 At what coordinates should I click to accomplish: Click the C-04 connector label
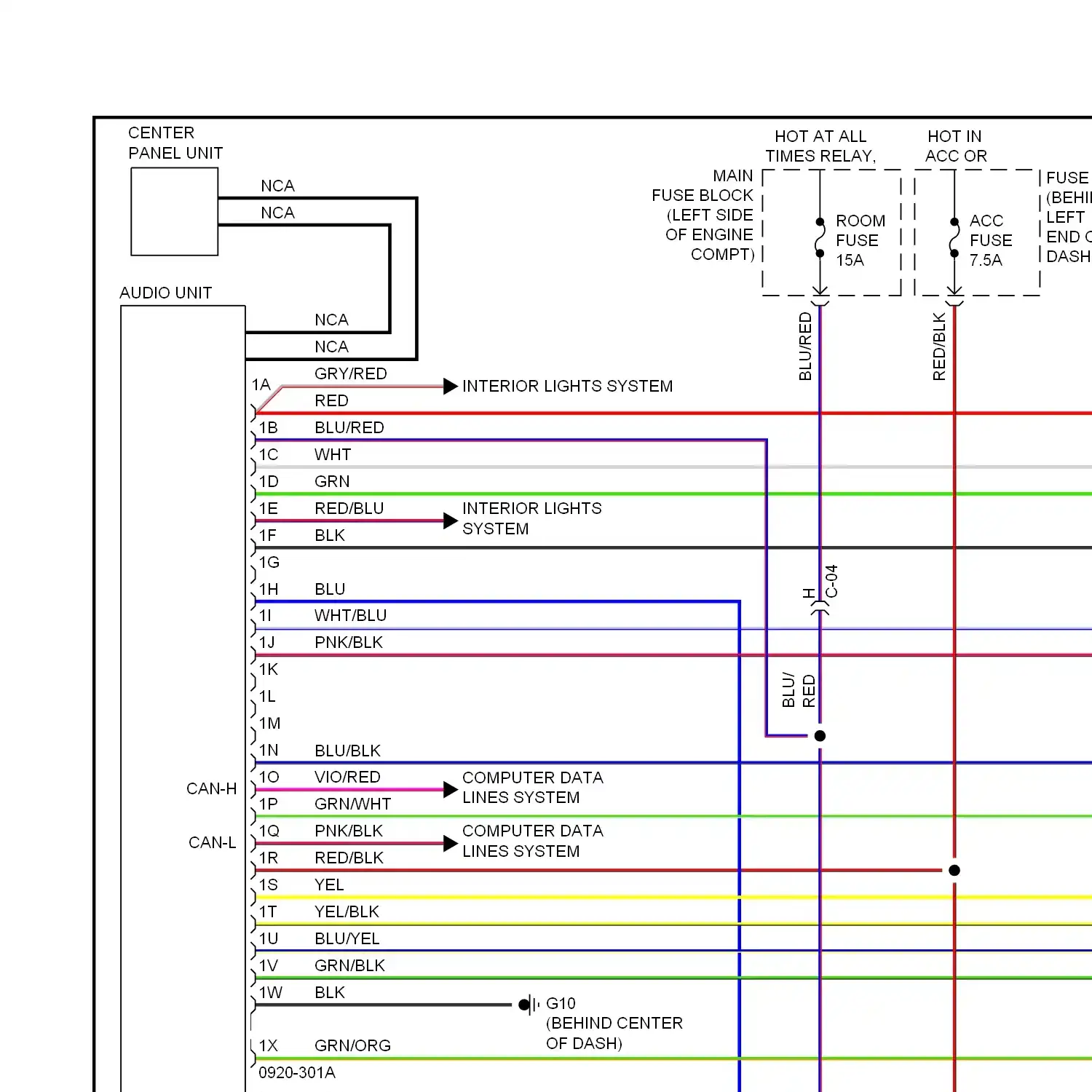coord(831,581)
